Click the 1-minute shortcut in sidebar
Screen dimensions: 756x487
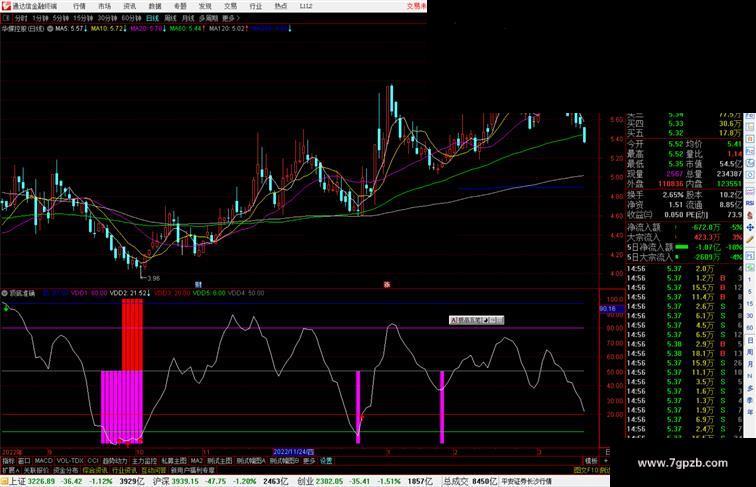(750, 280)
